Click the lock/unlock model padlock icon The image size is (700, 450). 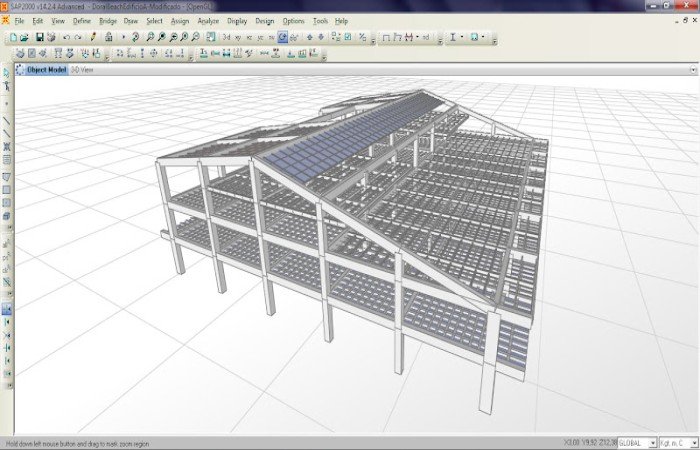point(108,37)
